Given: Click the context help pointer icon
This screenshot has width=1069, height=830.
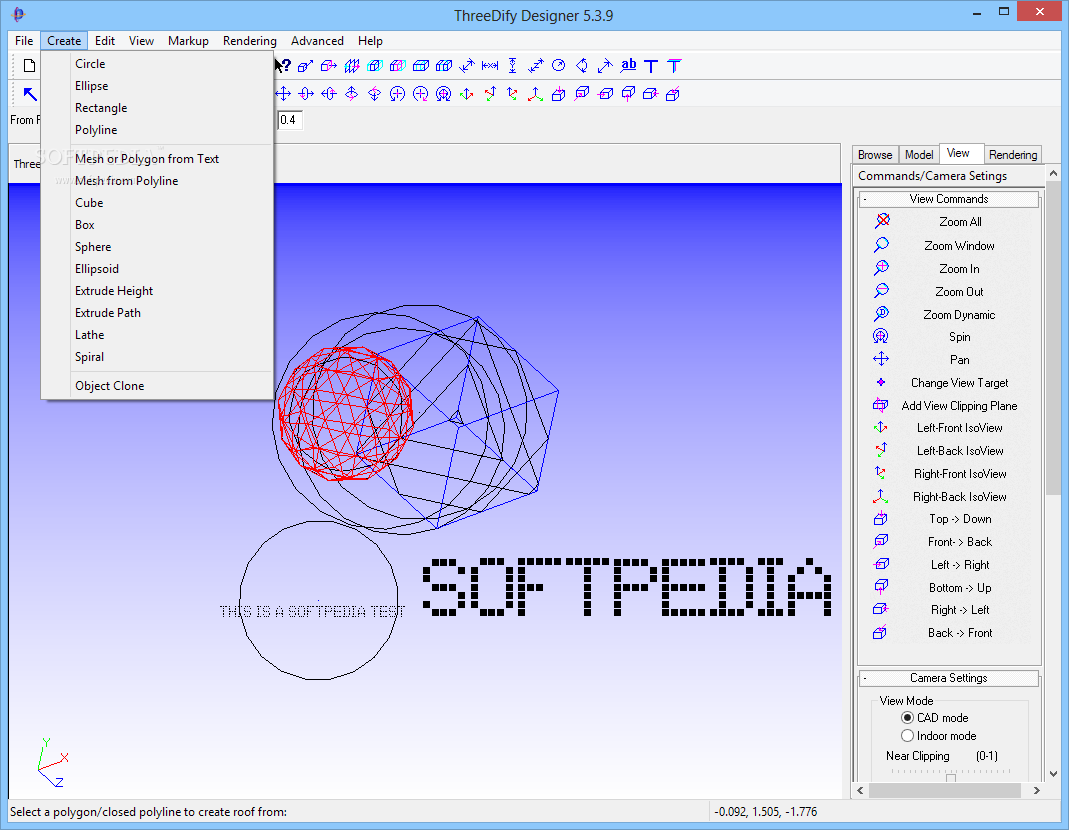Looking at the screenshot, I should point(283,65).
